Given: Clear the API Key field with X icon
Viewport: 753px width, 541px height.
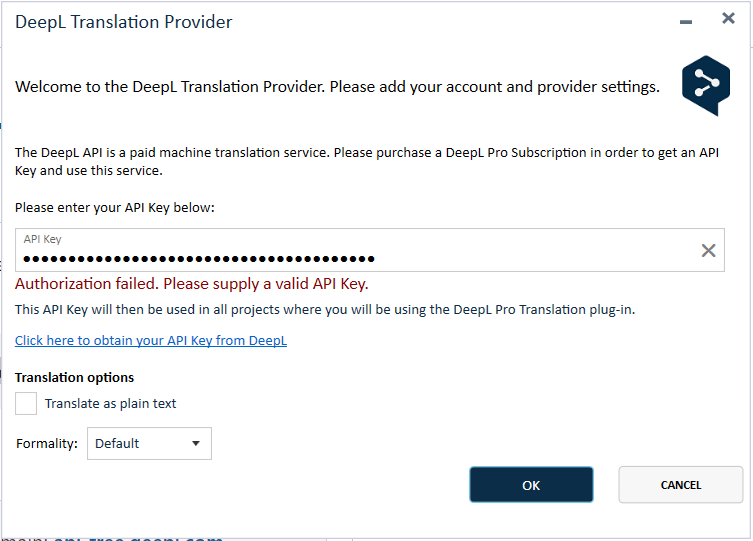Looking at the screenshot, I should tap(708, 251).
